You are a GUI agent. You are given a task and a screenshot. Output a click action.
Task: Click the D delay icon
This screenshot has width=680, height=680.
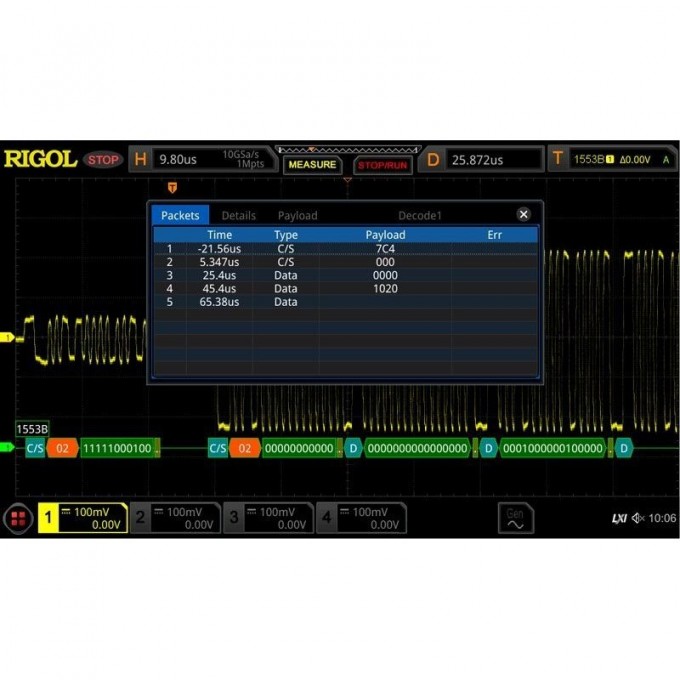click(x=433, y=159)
